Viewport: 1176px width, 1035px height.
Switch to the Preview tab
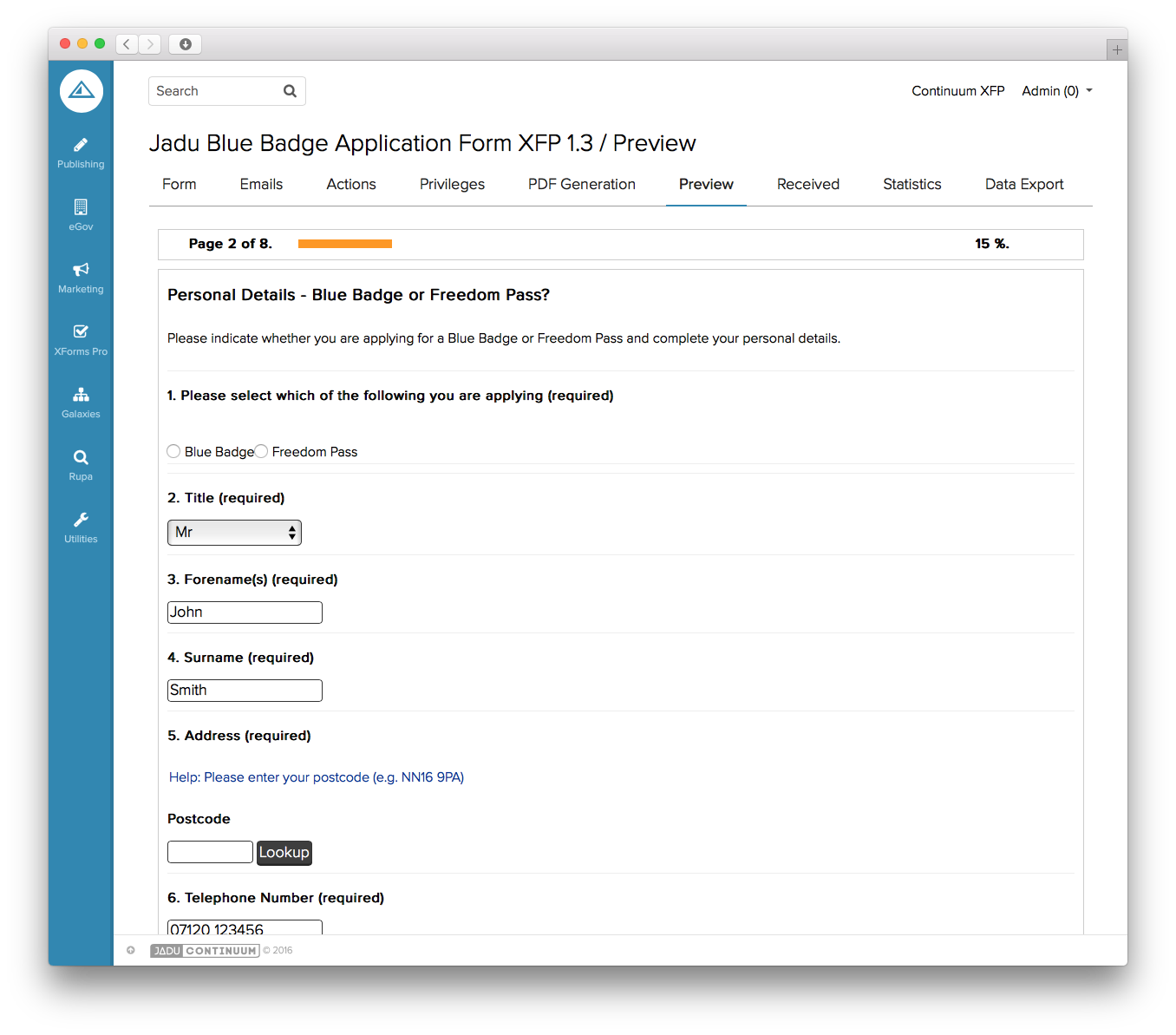click(x=706, y=184)
